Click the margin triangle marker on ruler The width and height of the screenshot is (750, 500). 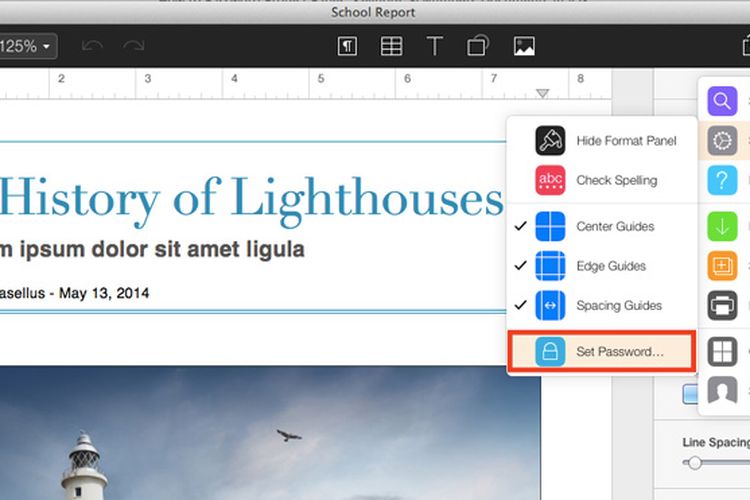[542, 93]
